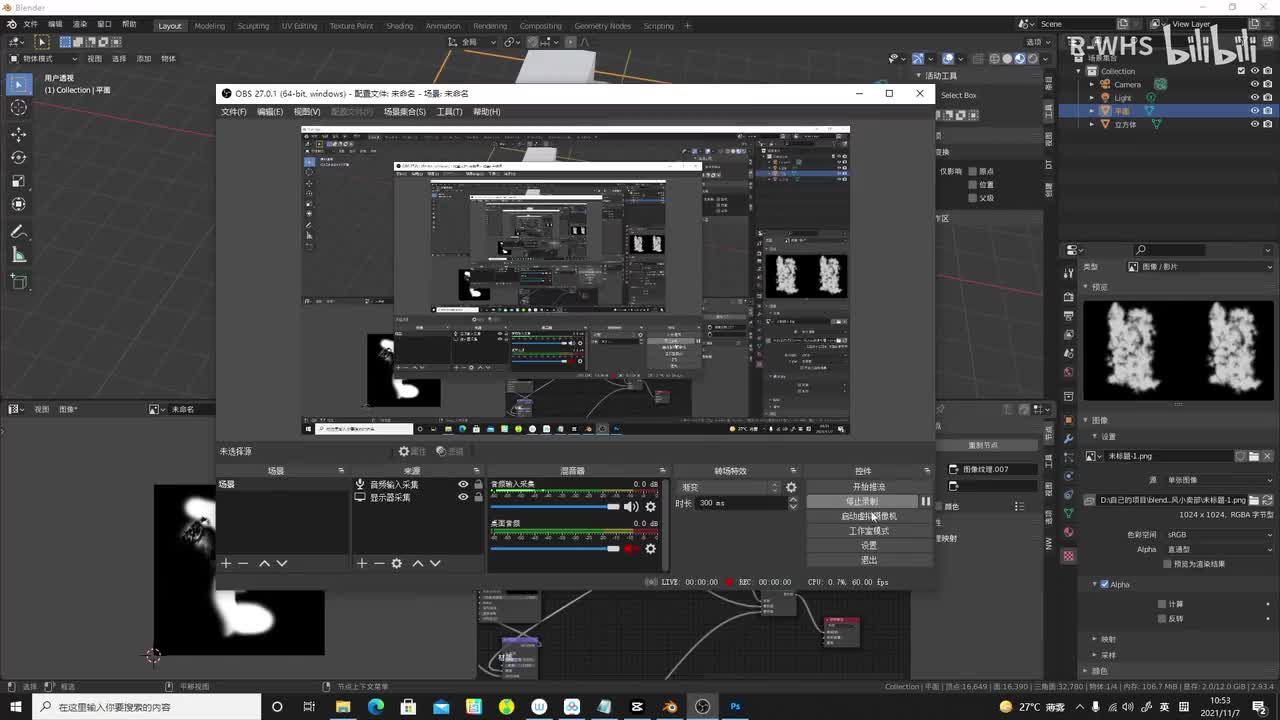
Task: Open Photoshop from the Windows taskbar
Action: click(735, 707)
